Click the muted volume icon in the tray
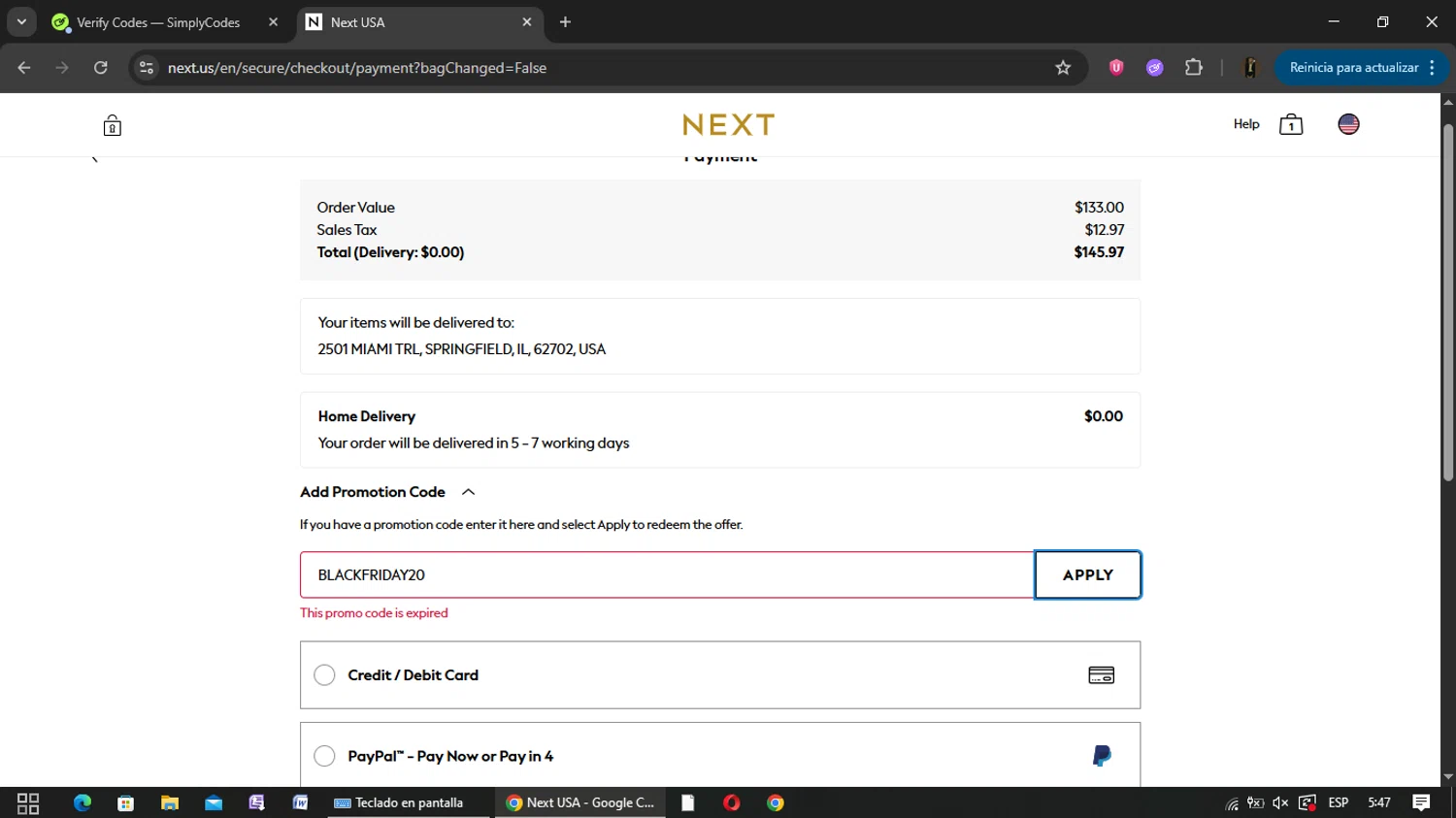Viewport: 1456px width, 818px height. 1280,803
